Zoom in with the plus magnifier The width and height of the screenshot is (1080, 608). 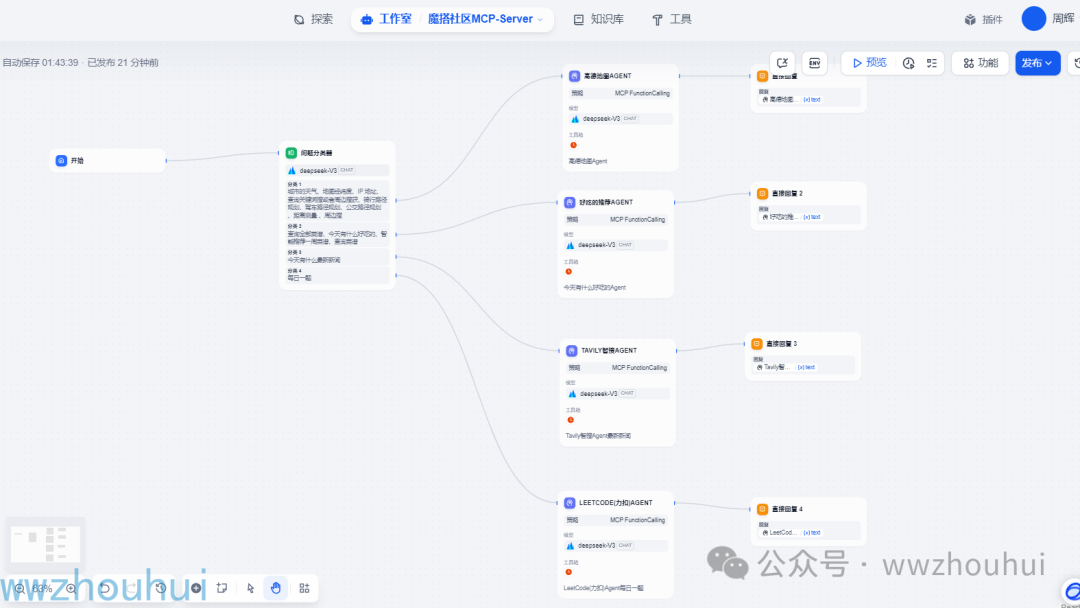[x=71, y=588]
